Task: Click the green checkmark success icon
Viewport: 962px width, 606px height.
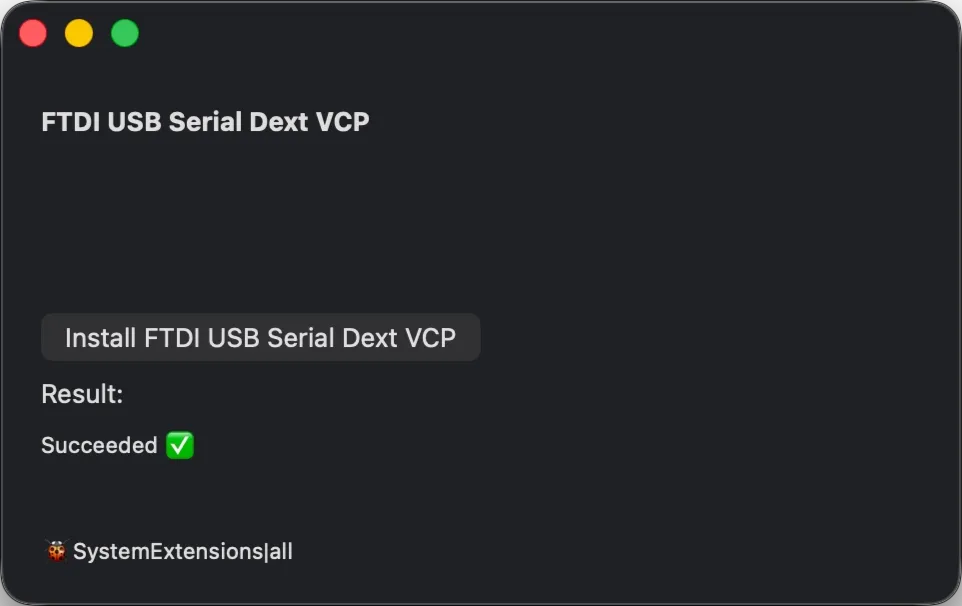Action: point(180,445)
